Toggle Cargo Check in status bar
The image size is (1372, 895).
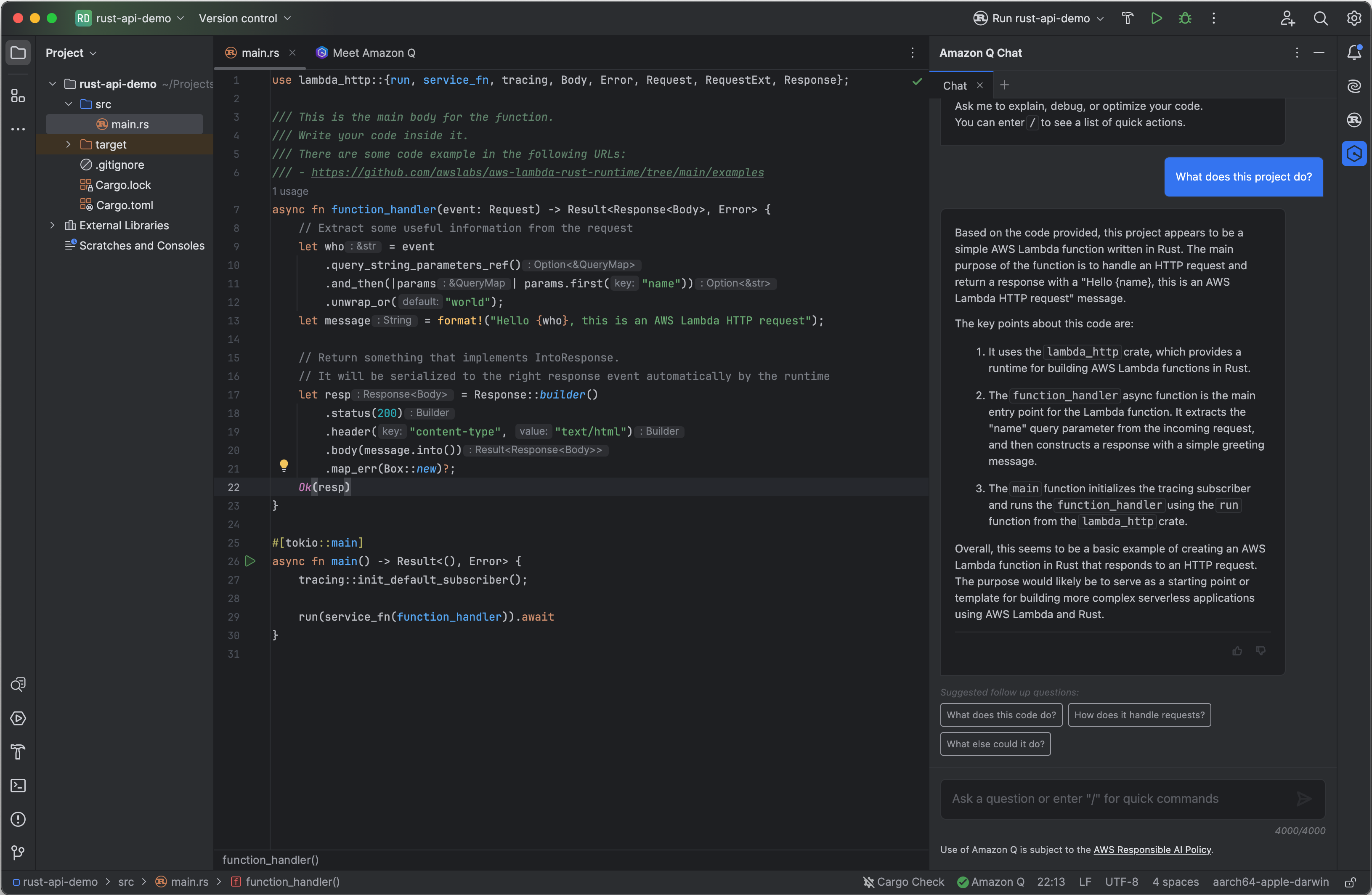point(903,882)
